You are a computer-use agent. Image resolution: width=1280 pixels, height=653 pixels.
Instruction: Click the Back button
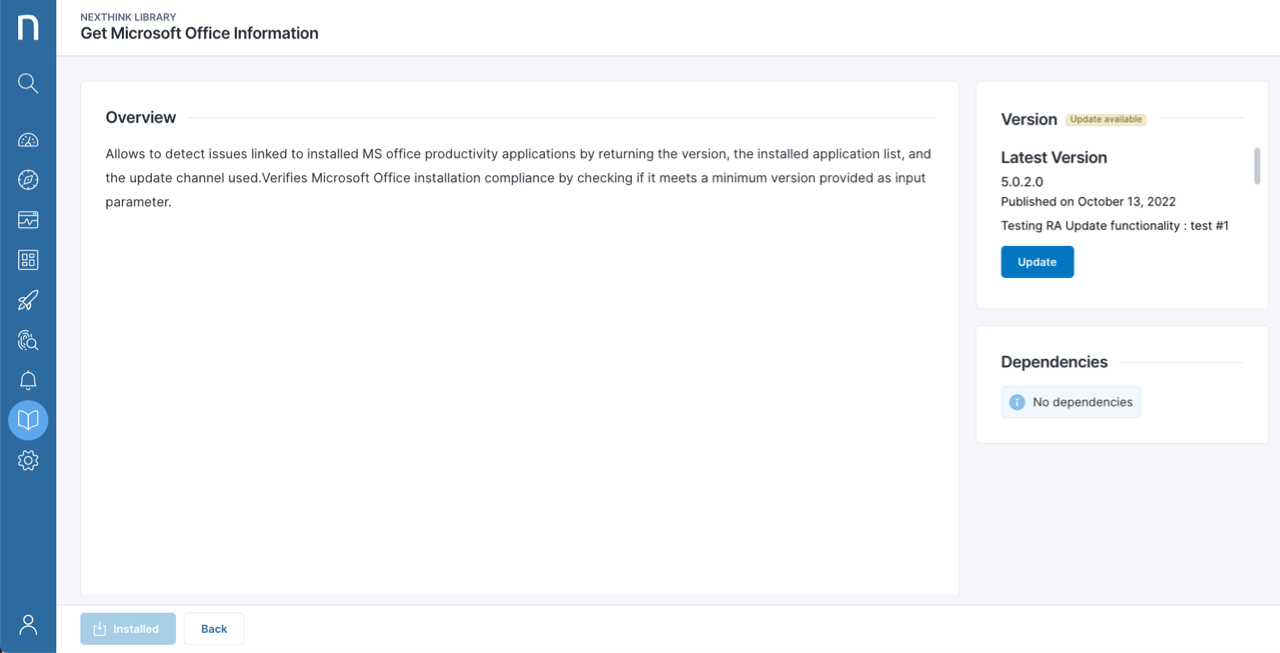tap(213, 628)
